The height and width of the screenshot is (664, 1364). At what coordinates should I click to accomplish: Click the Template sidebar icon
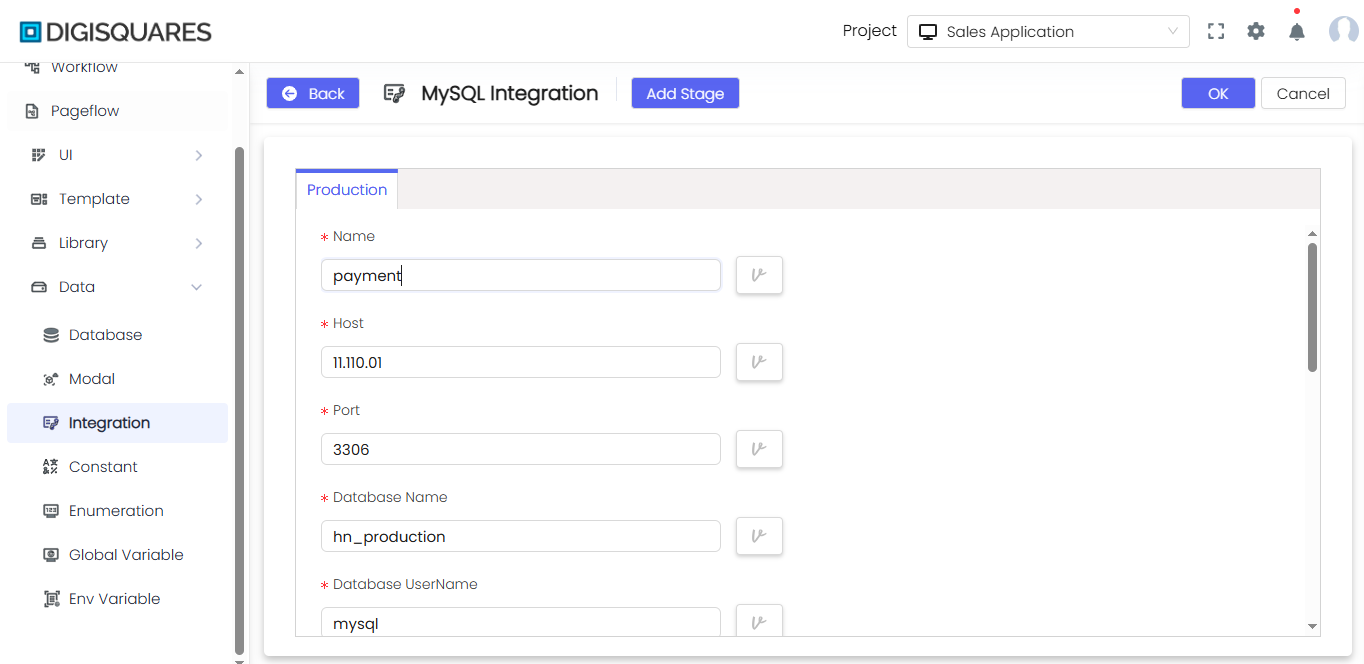tap(39, 199)
